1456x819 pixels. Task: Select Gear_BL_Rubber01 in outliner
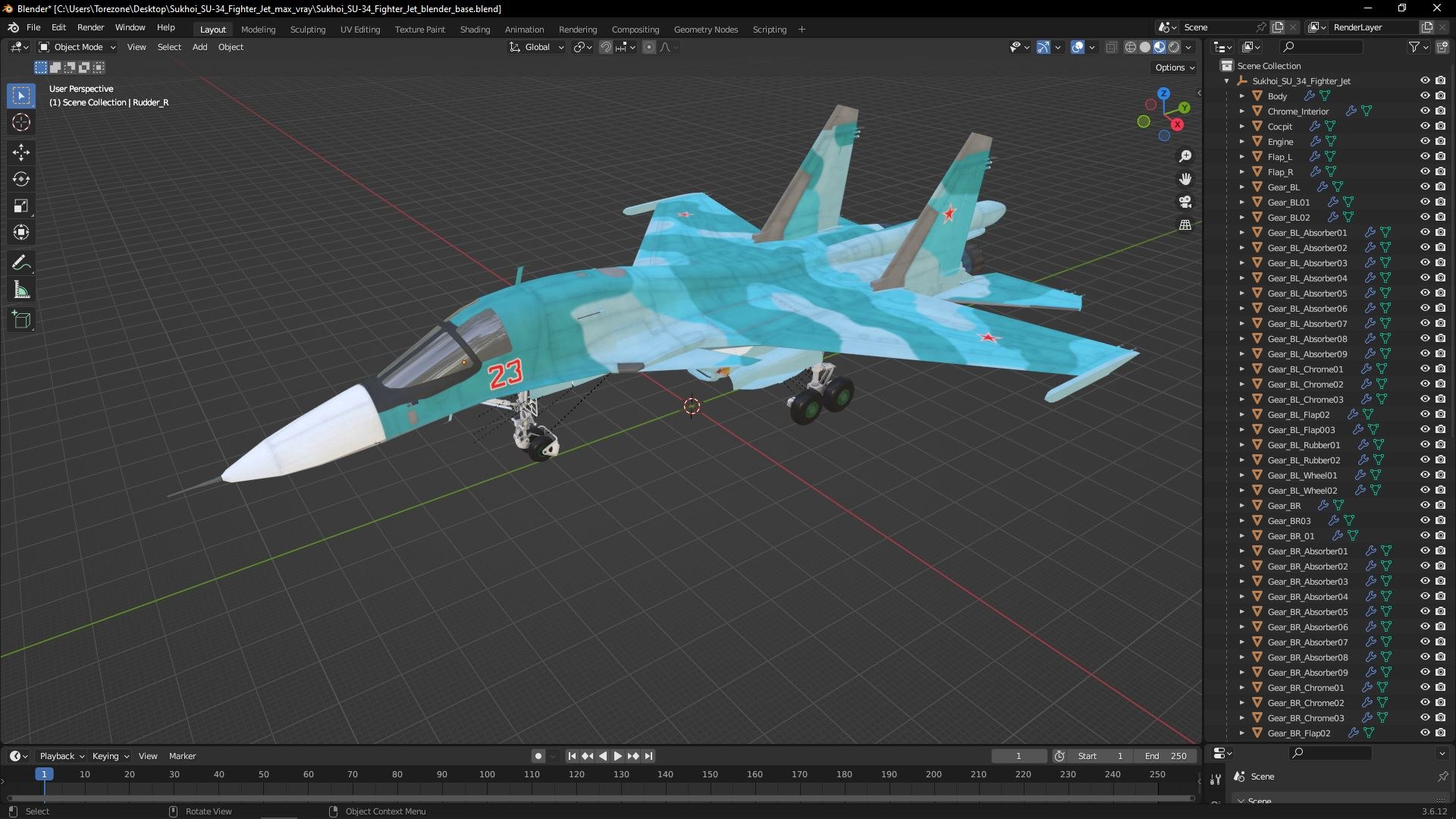pos(1304,445)
